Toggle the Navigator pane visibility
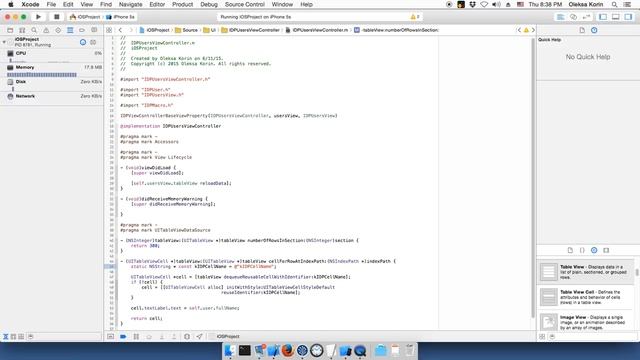Image resolution: width=640 pixels, height=360 pixels. 603,17
